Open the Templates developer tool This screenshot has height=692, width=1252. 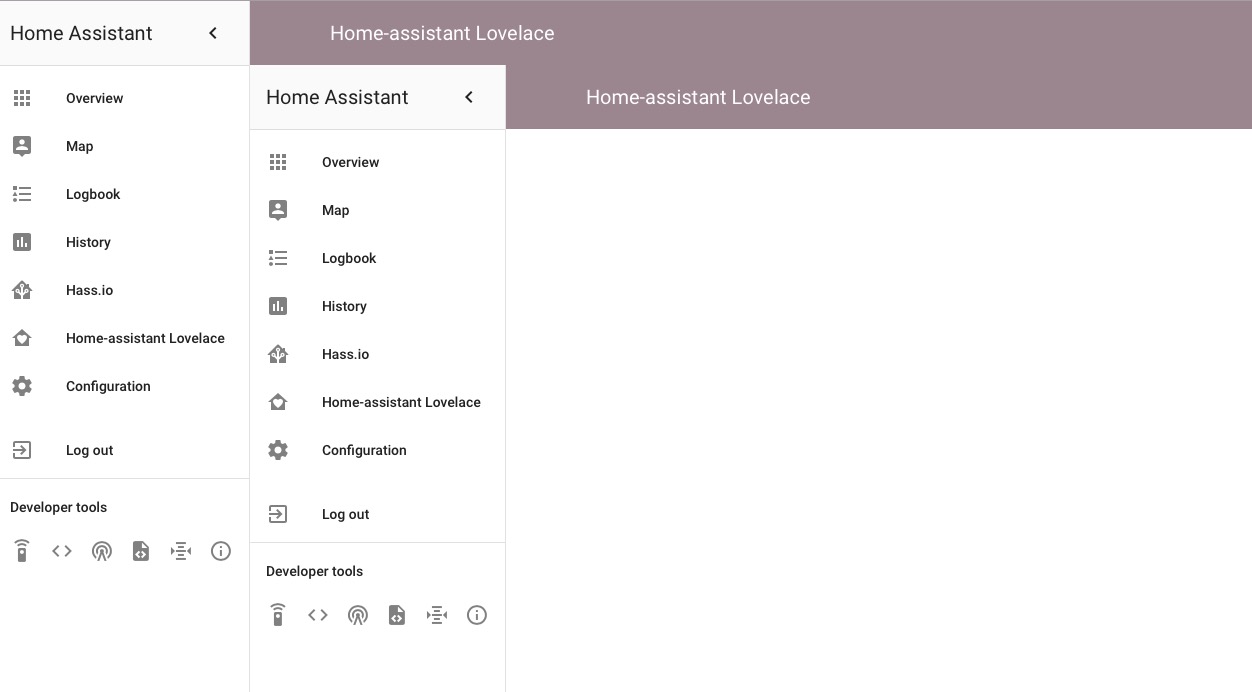397,615
